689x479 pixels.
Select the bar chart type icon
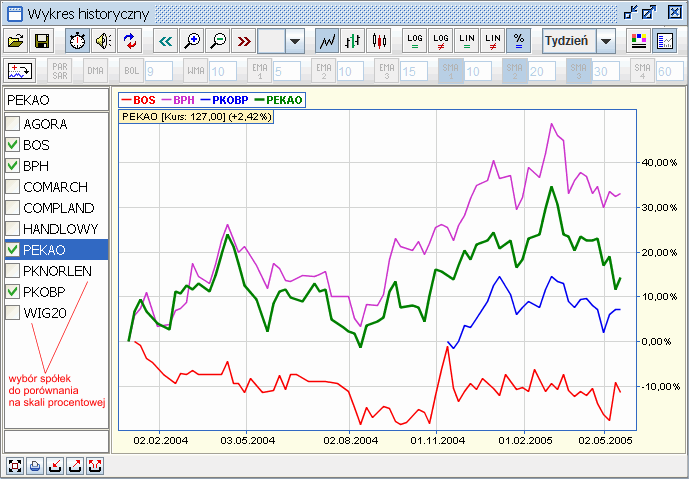point(353,41)
